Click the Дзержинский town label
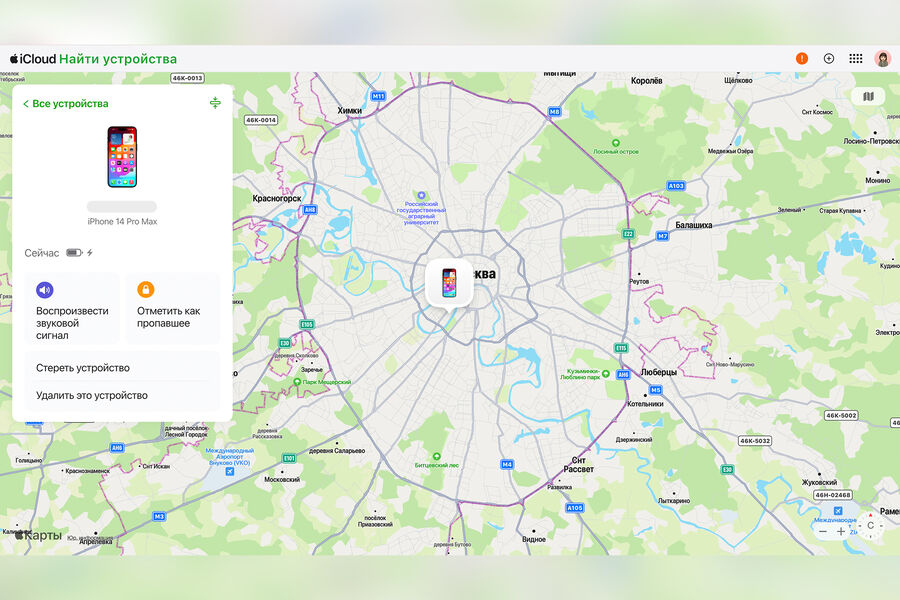900x600 pixels. tap(634, 440)
